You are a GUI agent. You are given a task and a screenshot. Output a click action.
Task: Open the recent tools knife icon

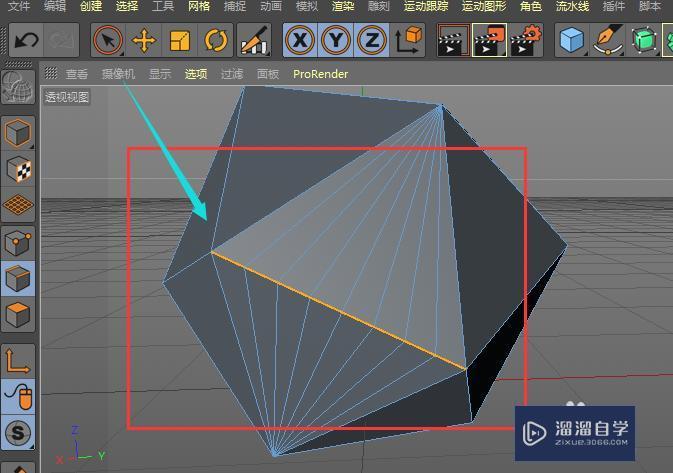254,41
